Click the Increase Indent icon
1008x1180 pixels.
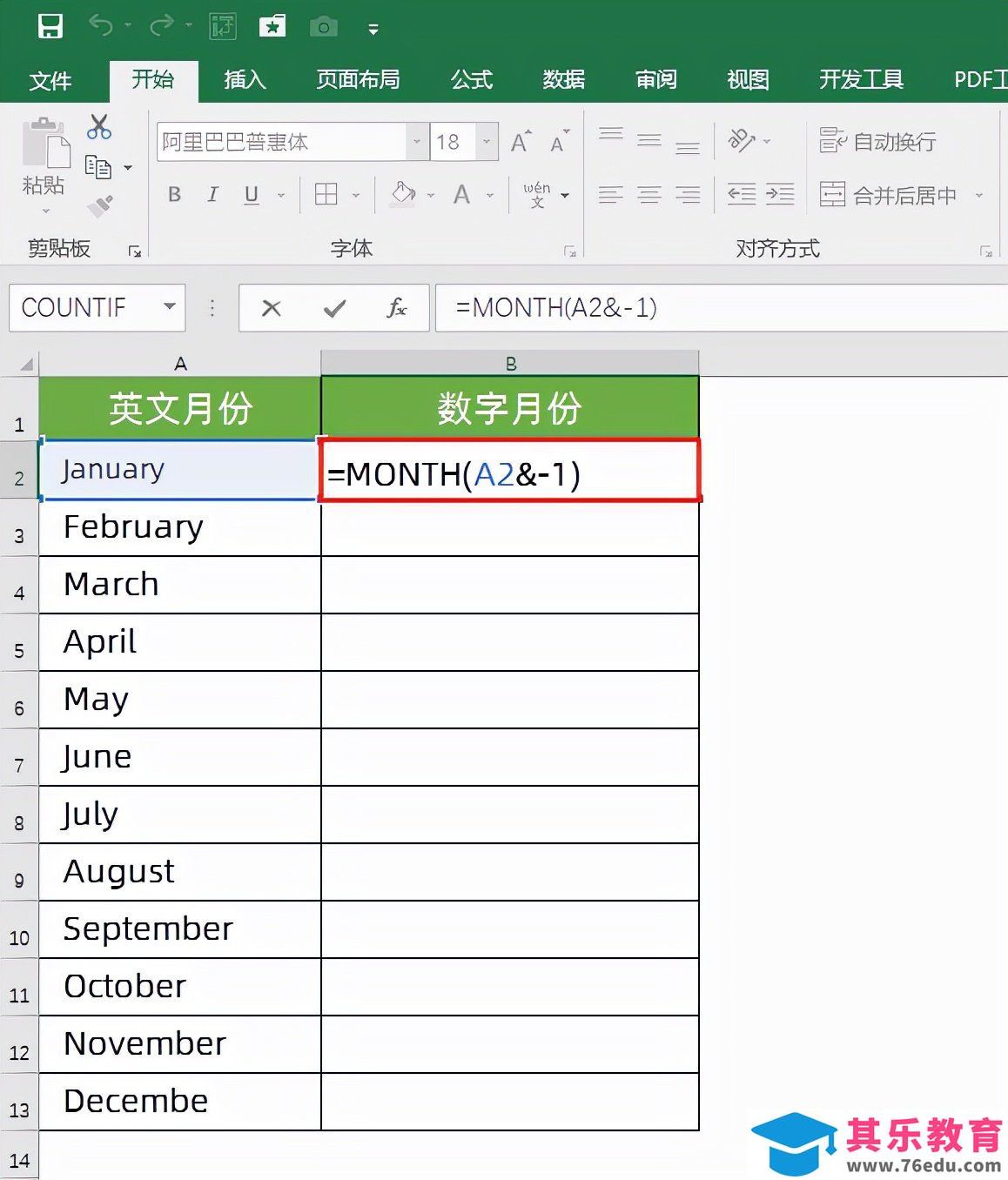tap(780, 195)
